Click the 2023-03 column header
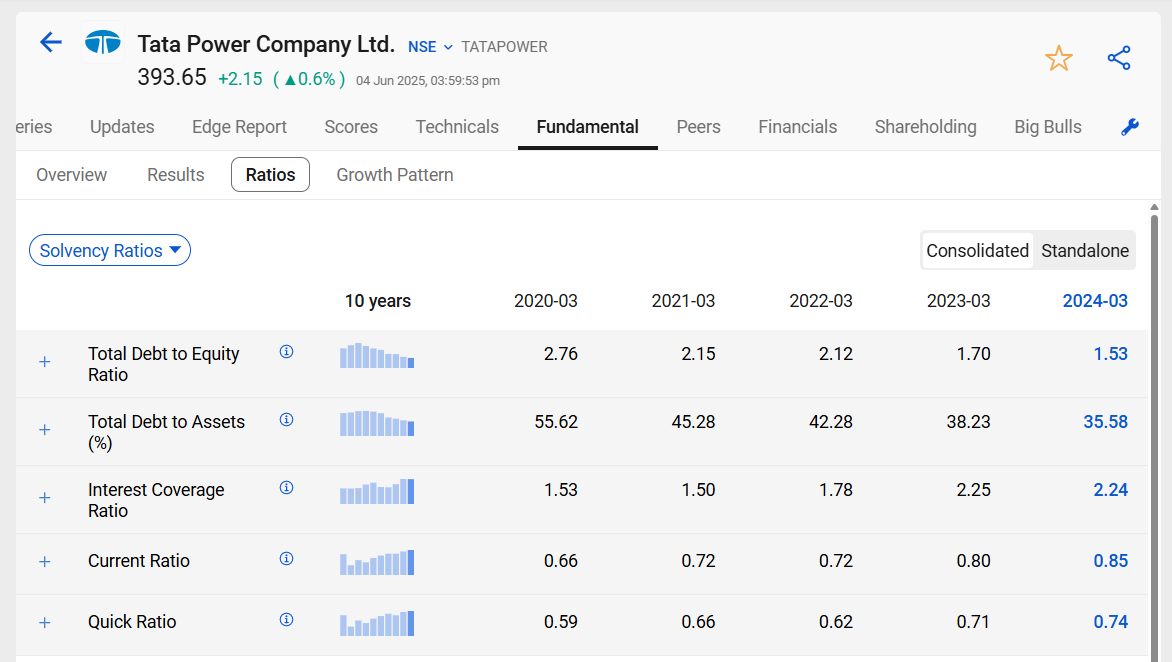The height and width of the screenshot is (662, 1172). click(958, 301)
